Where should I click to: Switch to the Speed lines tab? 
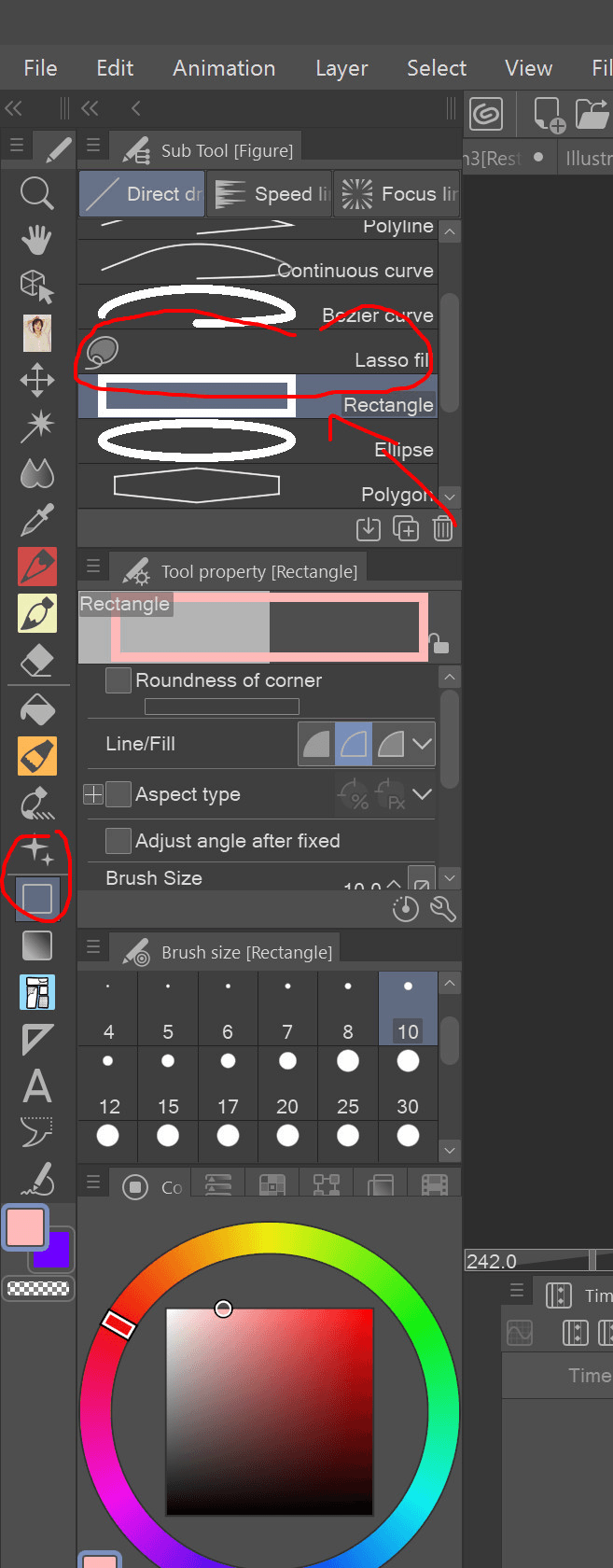click(270, 194)
